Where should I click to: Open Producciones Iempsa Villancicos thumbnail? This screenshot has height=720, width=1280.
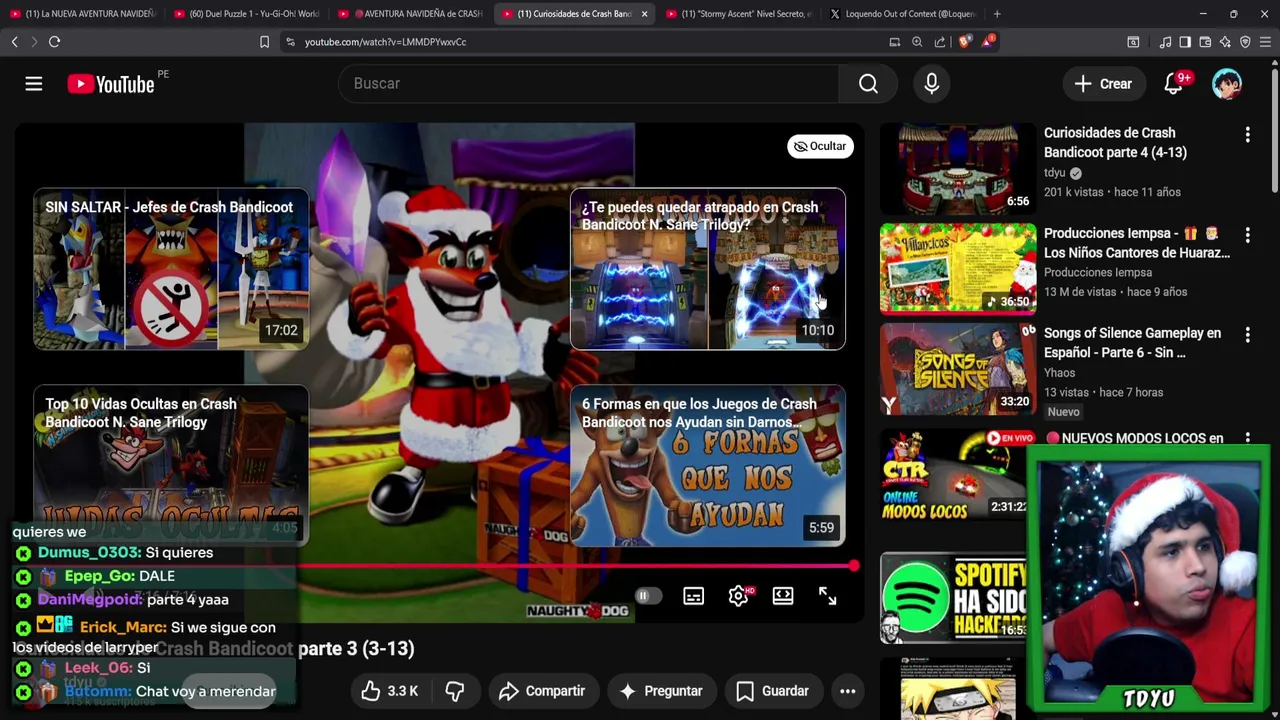point(958,268)
